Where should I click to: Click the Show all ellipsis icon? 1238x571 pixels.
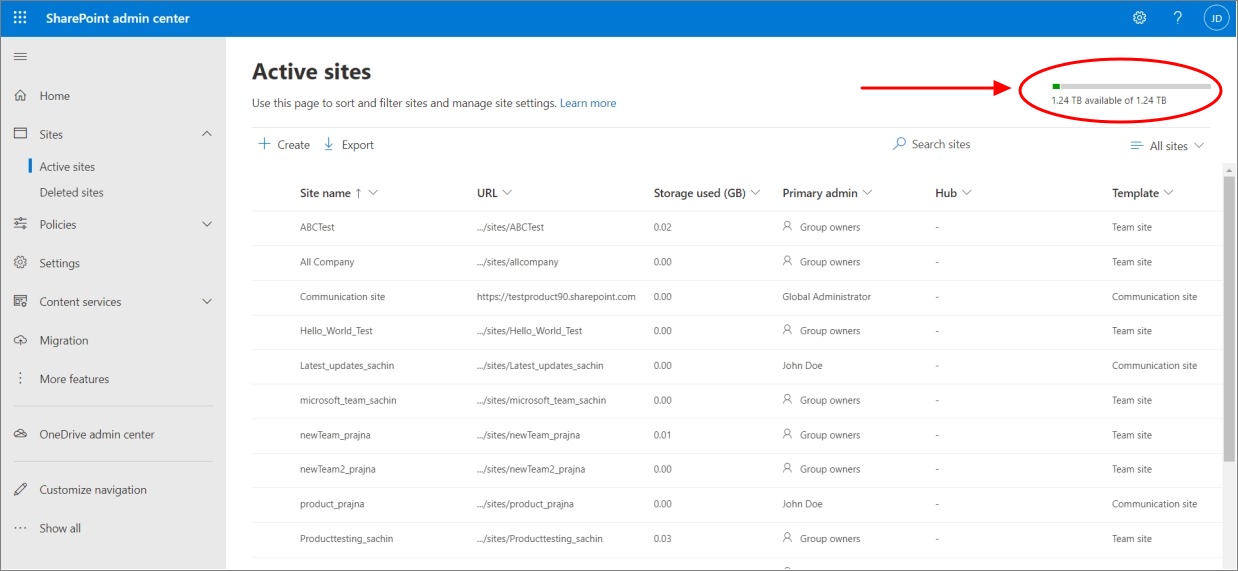click(x=20, y=528)
